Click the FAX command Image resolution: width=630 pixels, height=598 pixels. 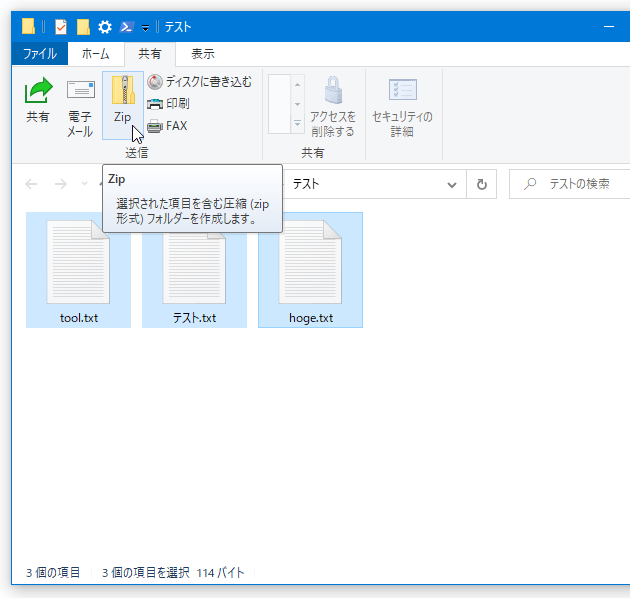[167, 126]
